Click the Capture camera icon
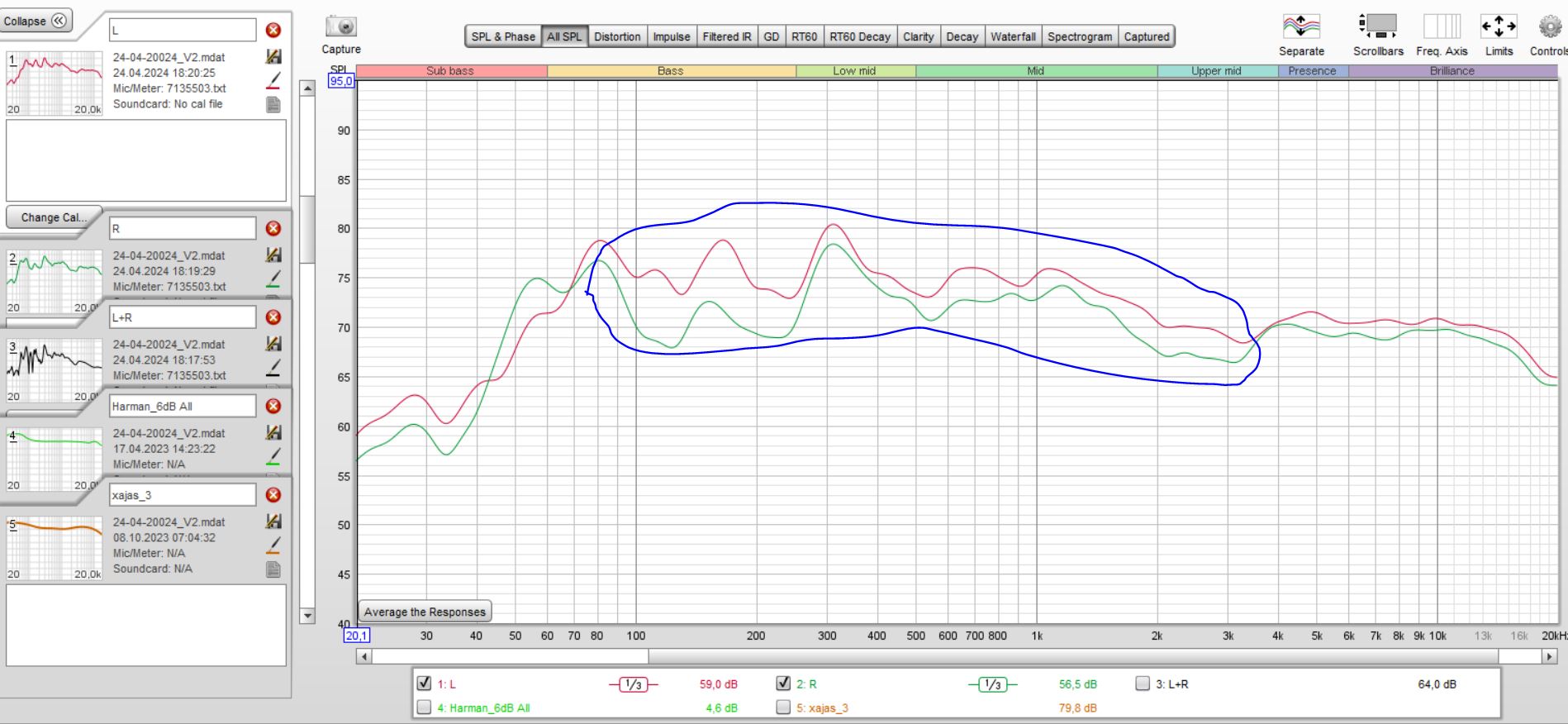Image resolution: width=1568 pixels, height=724 pixels. tap(341, 26)
